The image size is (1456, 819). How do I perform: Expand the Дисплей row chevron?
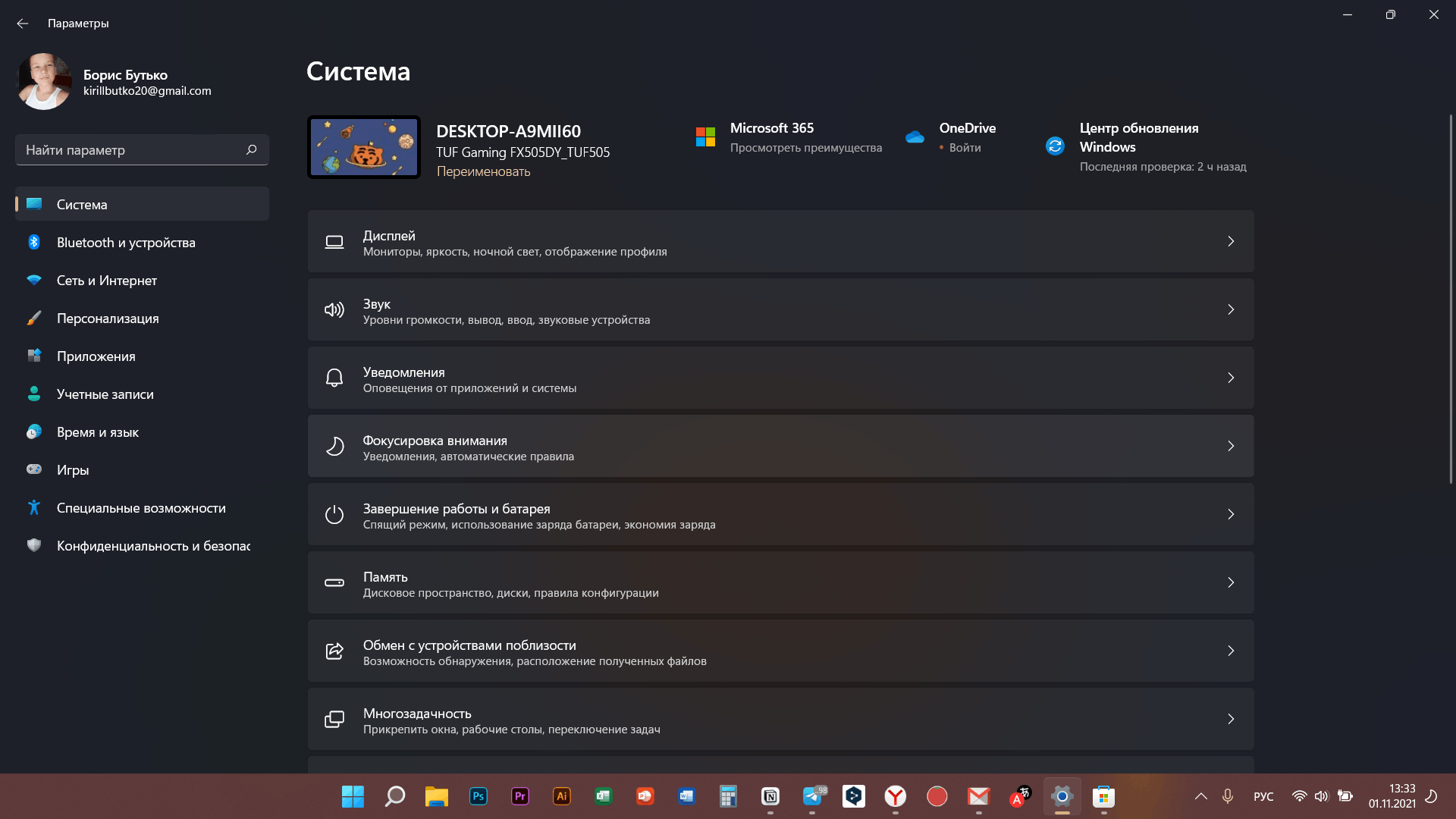[1231, 241]
